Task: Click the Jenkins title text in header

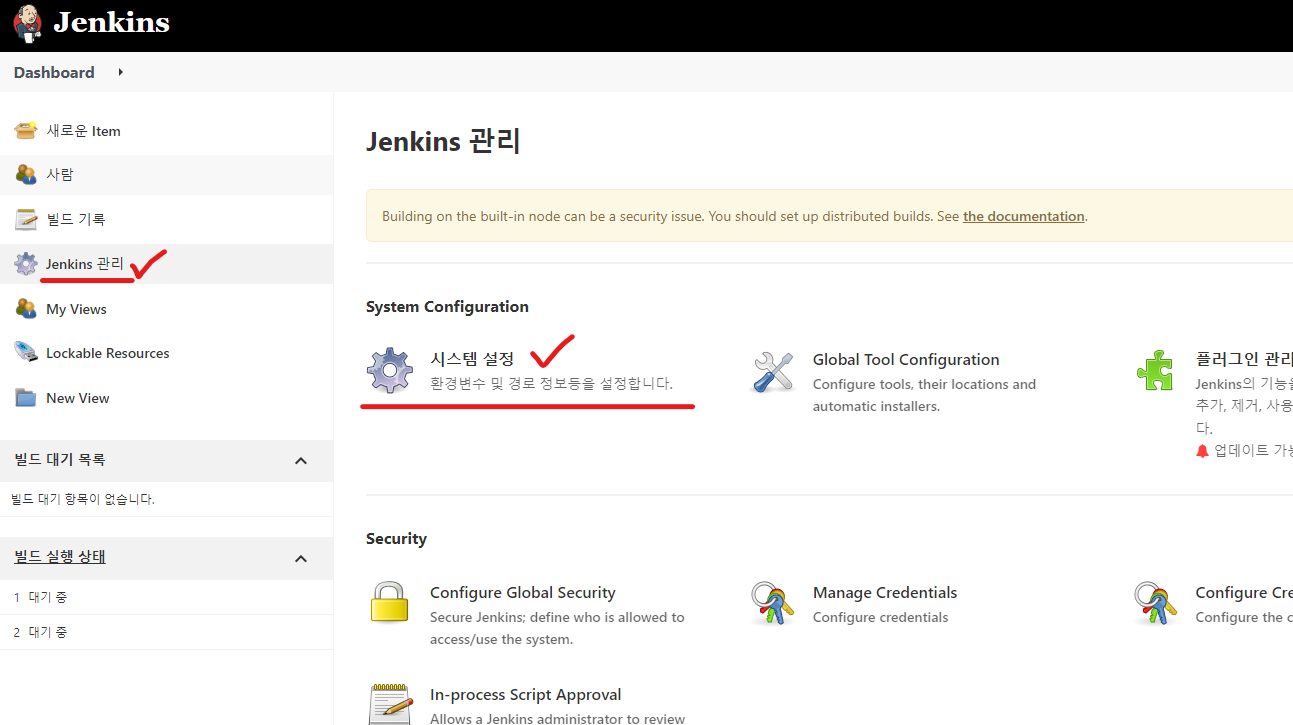Action: pos(111,22)
